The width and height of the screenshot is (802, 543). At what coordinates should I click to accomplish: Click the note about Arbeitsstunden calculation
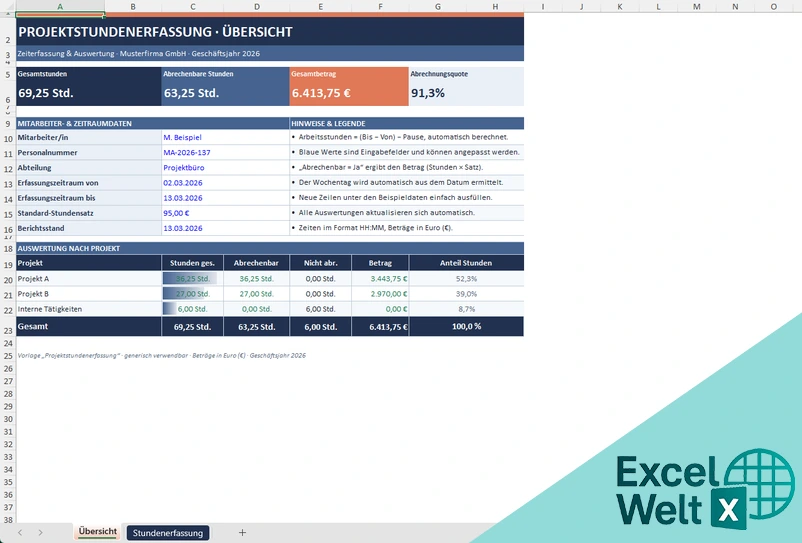[x=404, y=137]
